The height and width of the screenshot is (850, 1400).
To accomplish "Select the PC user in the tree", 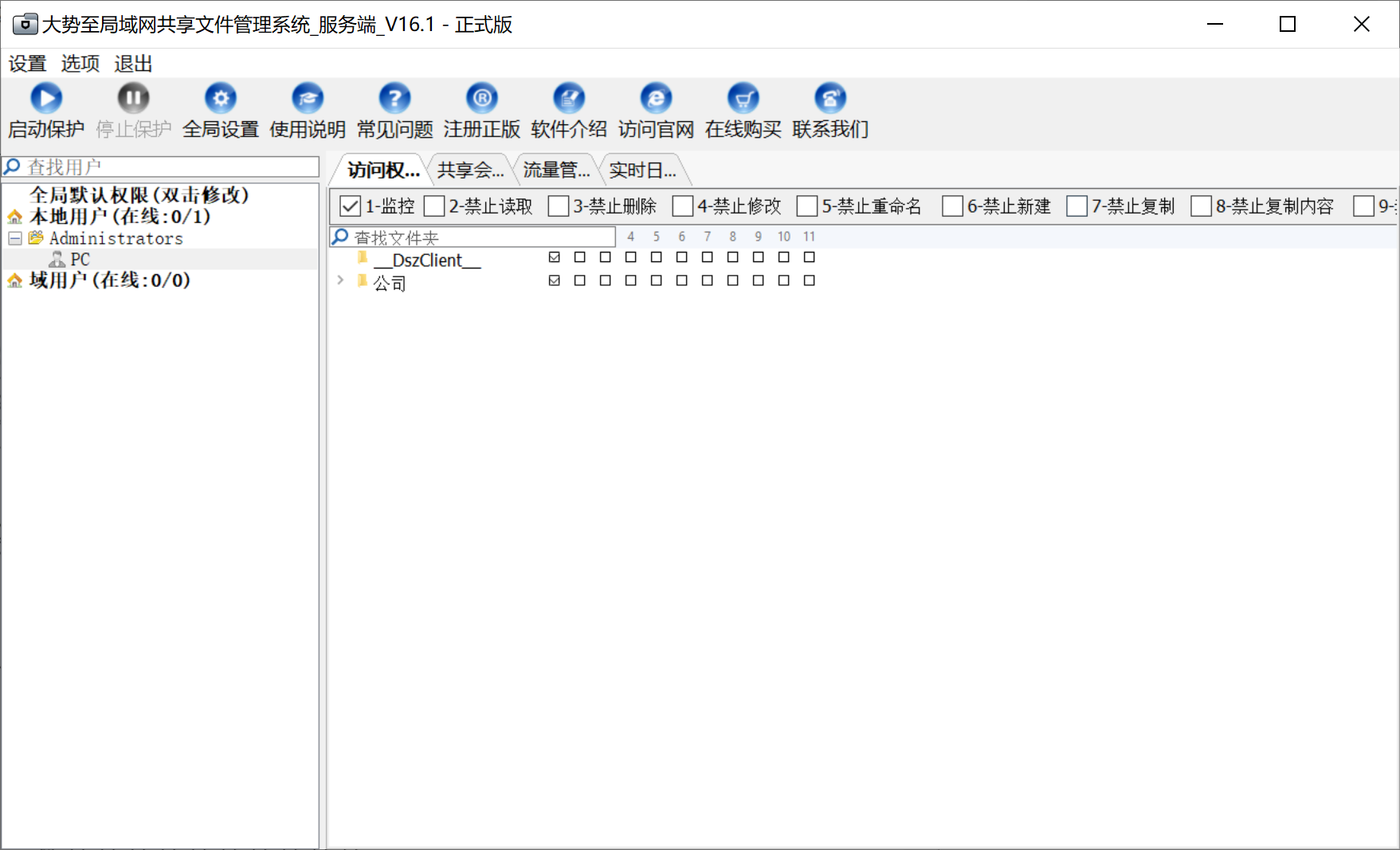I will pyautogui.click(x=80, y=260).
